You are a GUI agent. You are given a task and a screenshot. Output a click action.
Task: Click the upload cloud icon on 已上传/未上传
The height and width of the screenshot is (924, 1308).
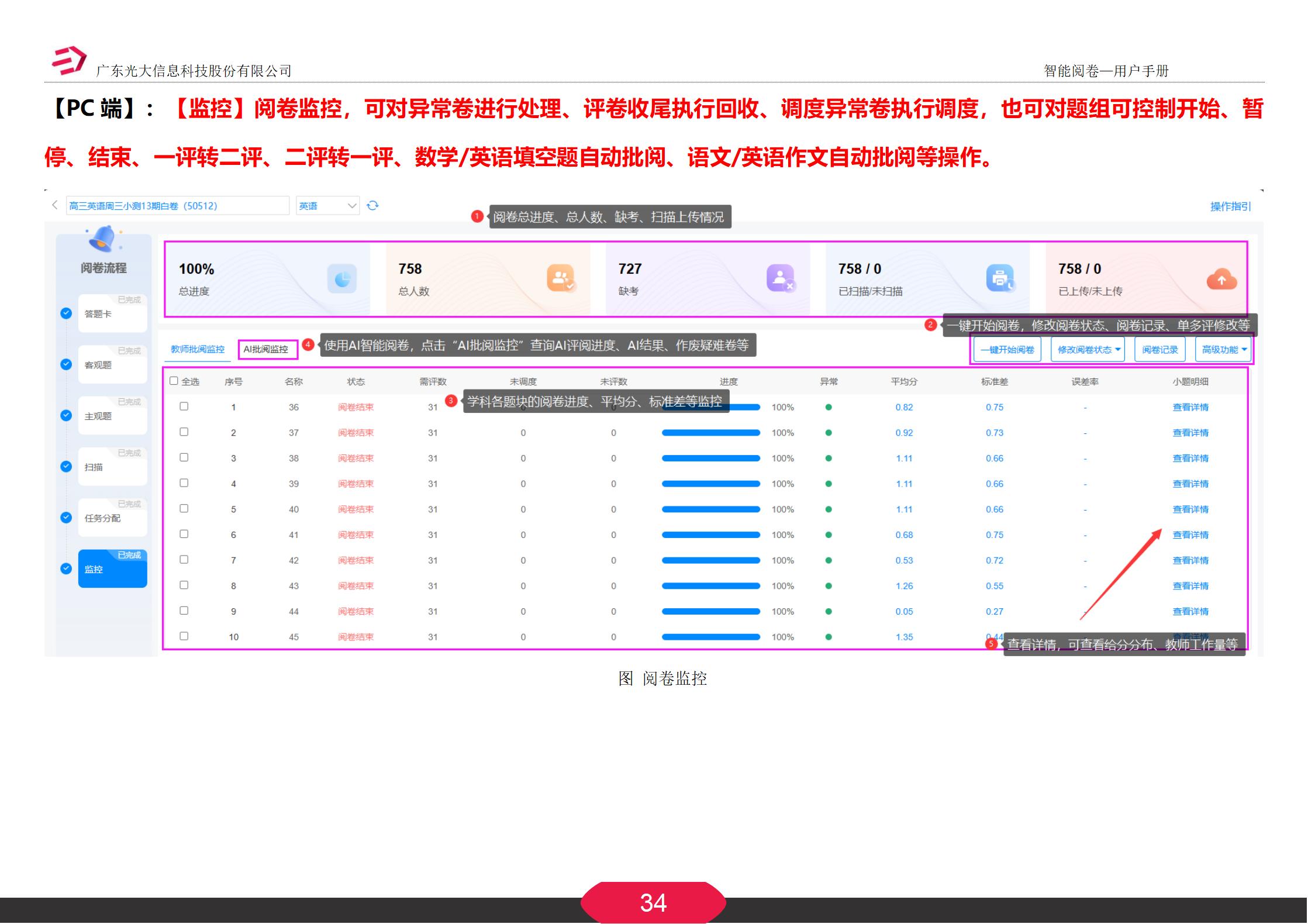coord(1221,279)
